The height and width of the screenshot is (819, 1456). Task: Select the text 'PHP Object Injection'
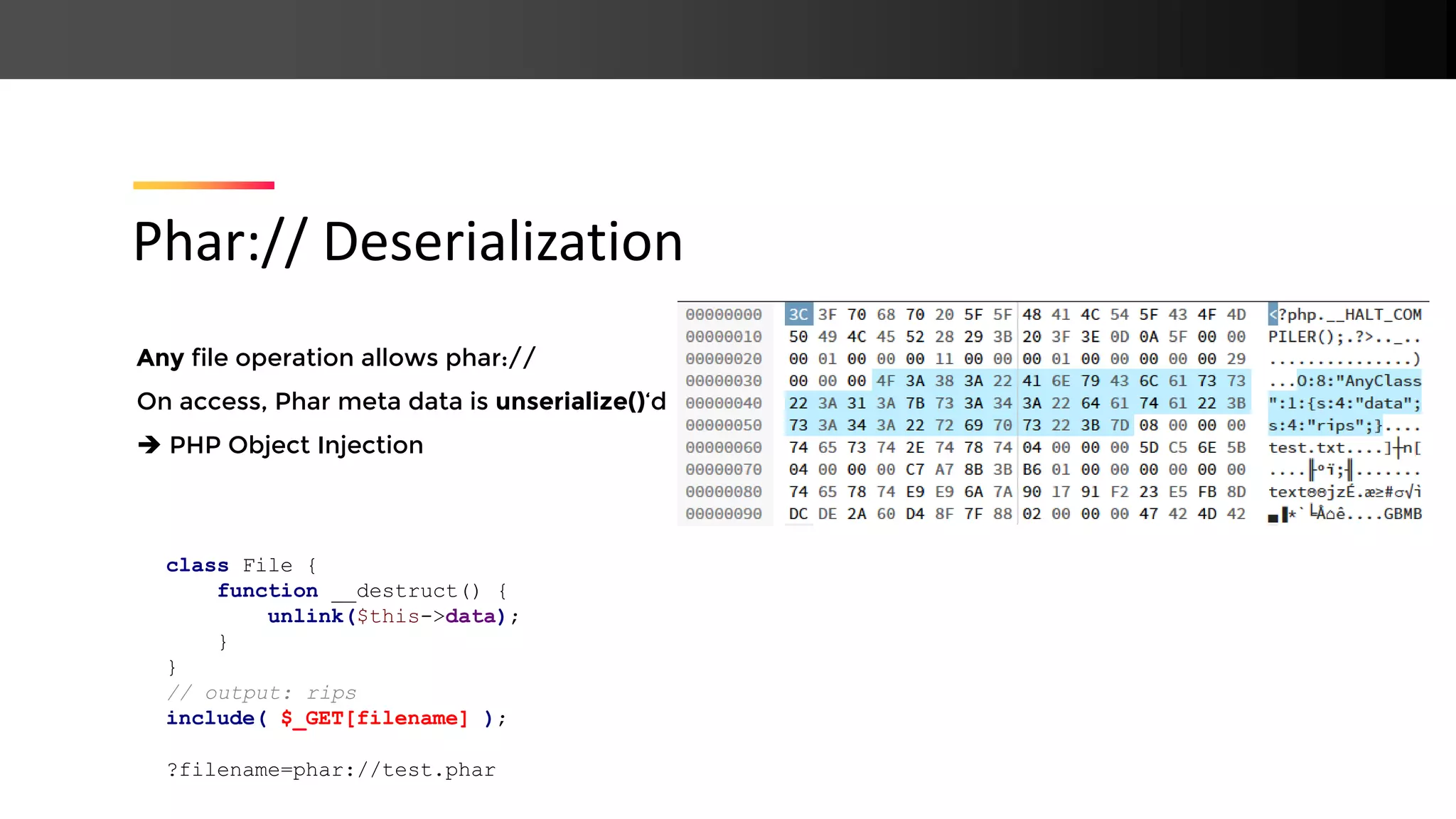point(296,446)
